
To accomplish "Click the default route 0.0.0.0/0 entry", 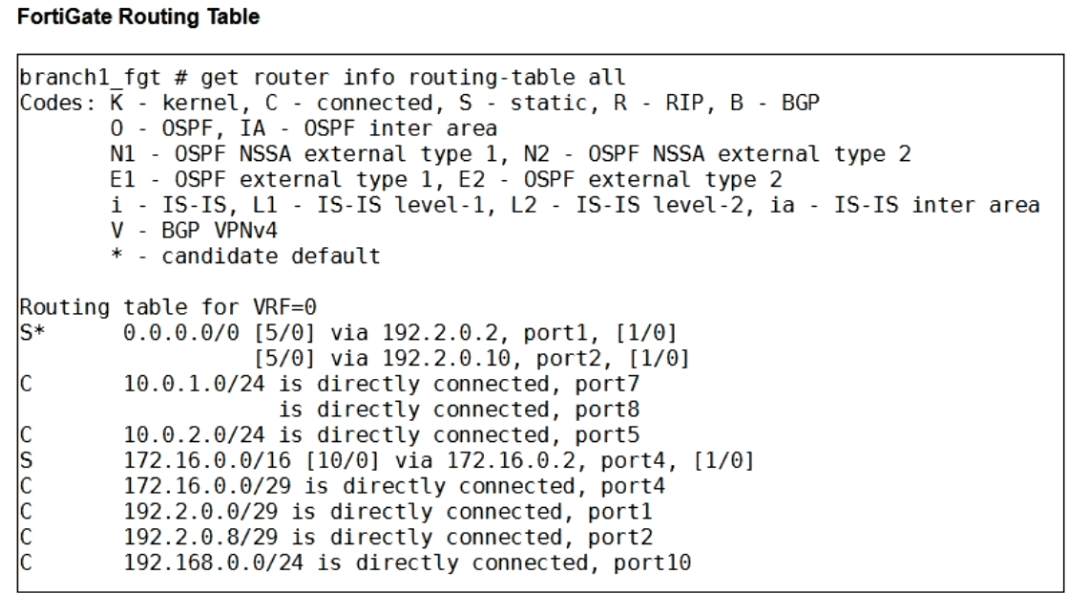I will 182,333.
